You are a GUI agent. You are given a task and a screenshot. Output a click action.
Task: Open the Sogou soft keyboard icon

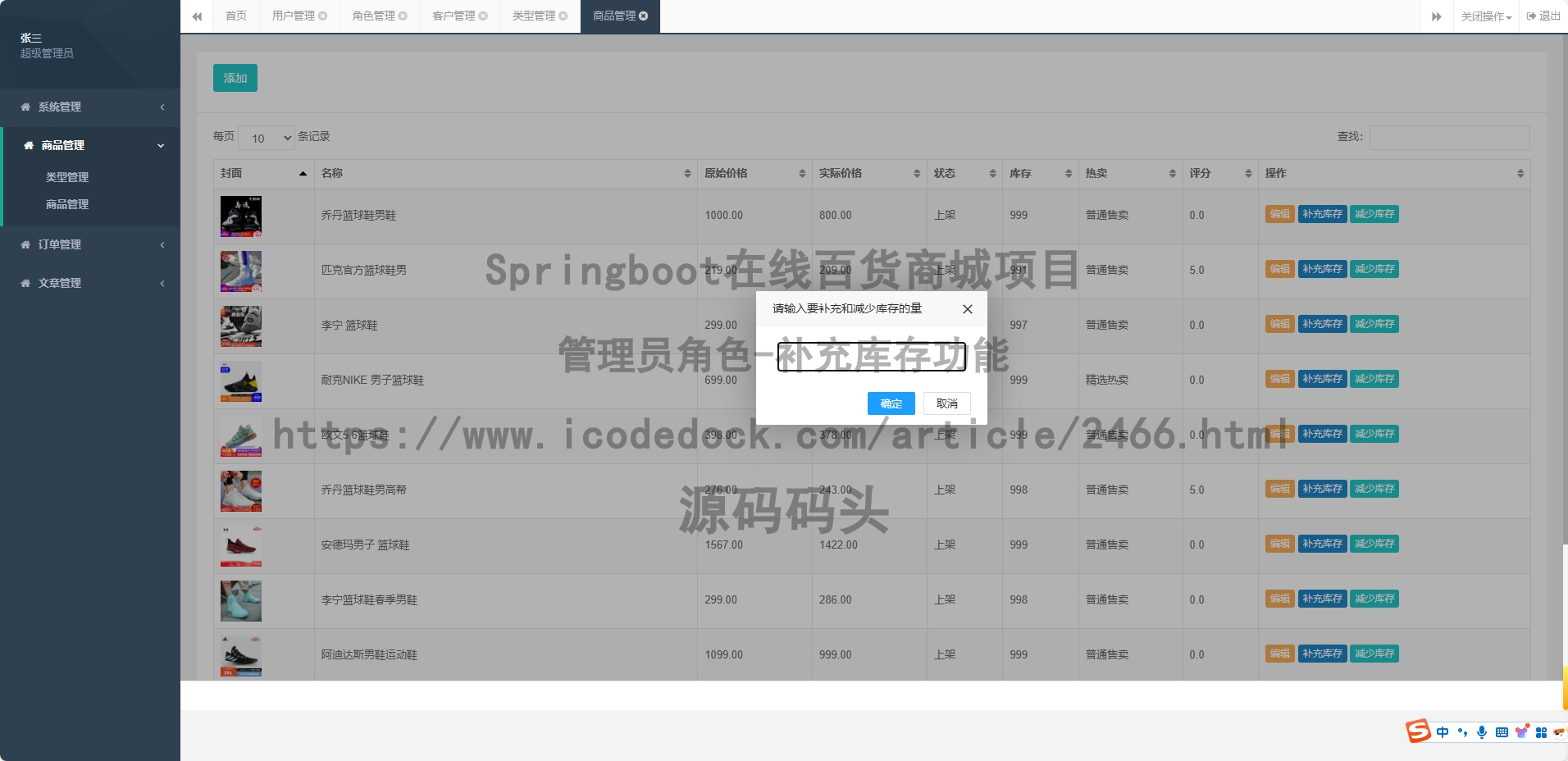pos(1502,732)
